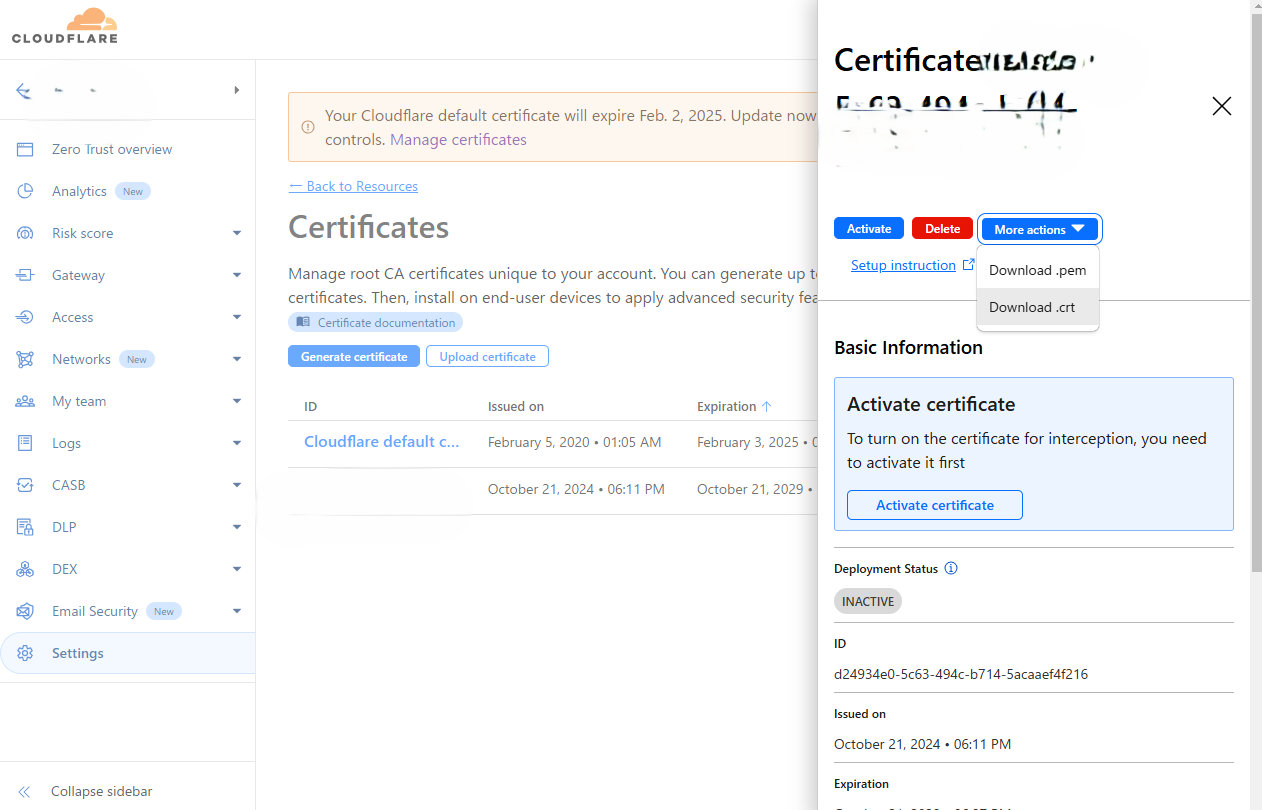The width and height of the screenshot is (1262, 810).
Task: Follow the Back to Resources link
Action: click(x=353, y=186)
